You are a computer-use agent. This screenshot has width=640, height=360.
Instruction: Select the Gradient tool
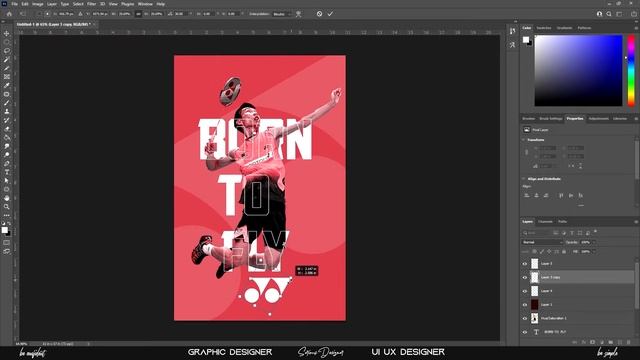click(x=7, y=138)
